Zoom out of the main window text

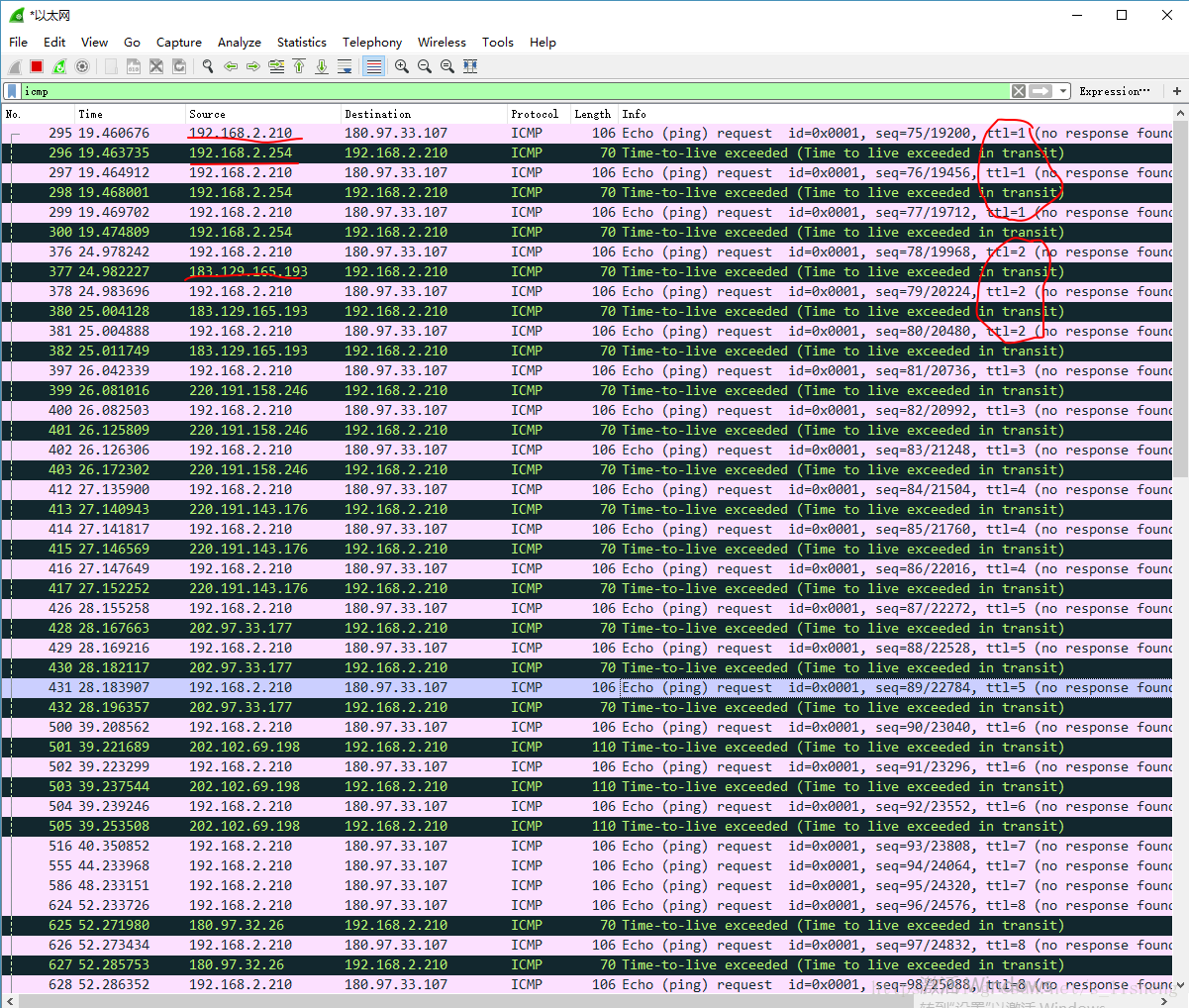pos(425,66)
